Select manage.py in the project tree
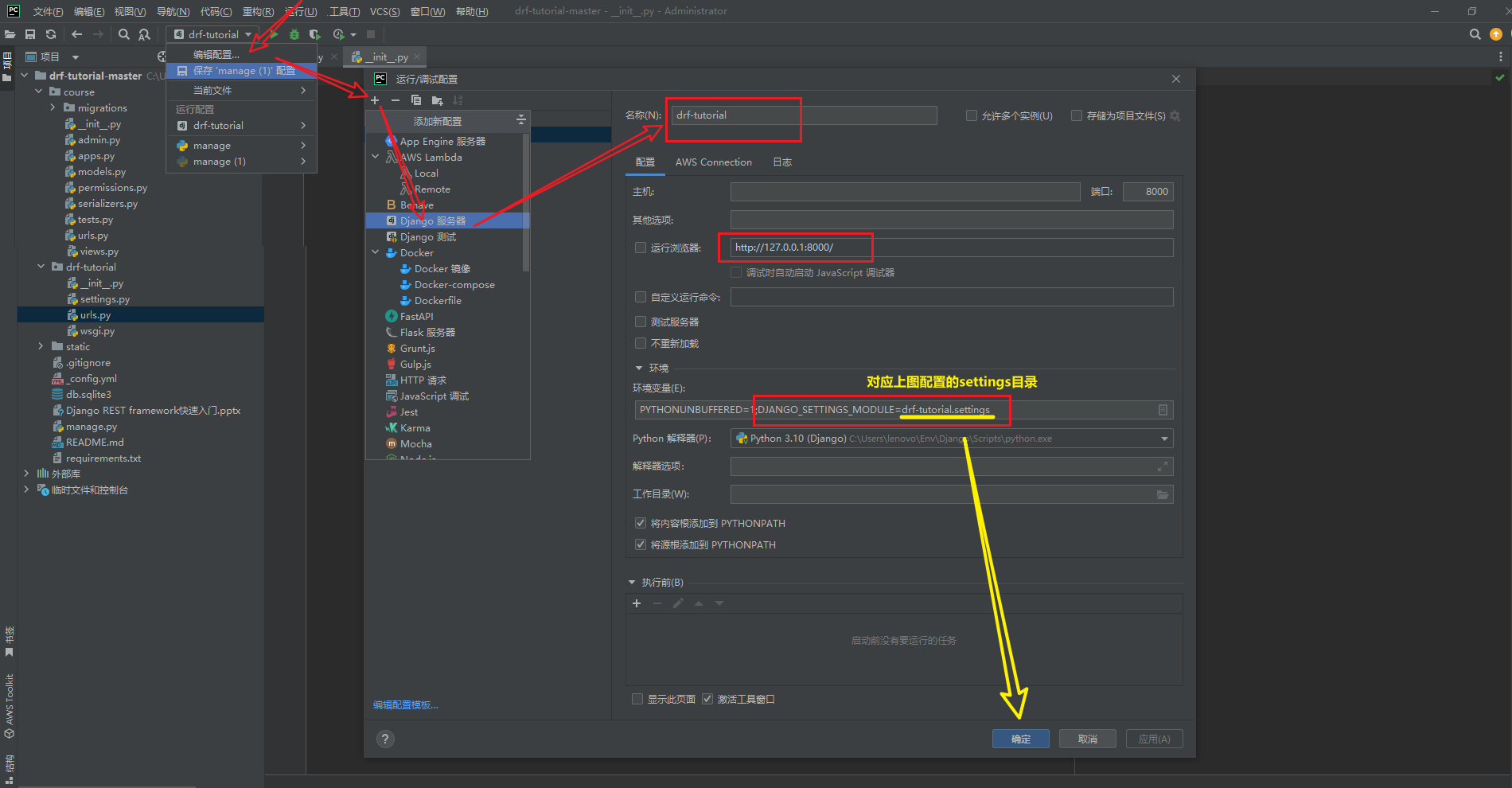This screenshot has width=1512, height=788. [91, 427]
